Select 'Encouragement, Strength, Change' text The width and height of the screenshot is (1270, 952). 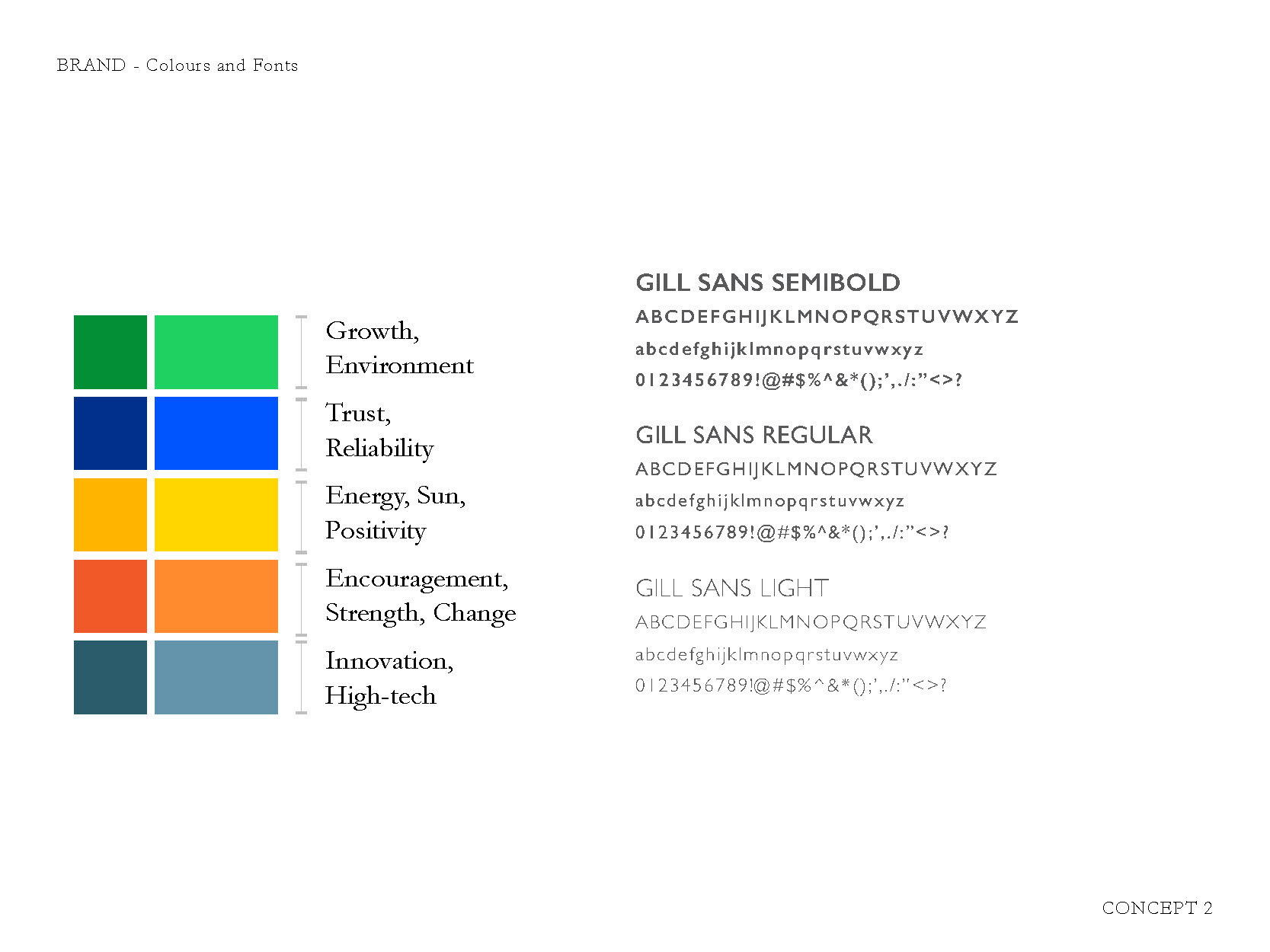421,596
